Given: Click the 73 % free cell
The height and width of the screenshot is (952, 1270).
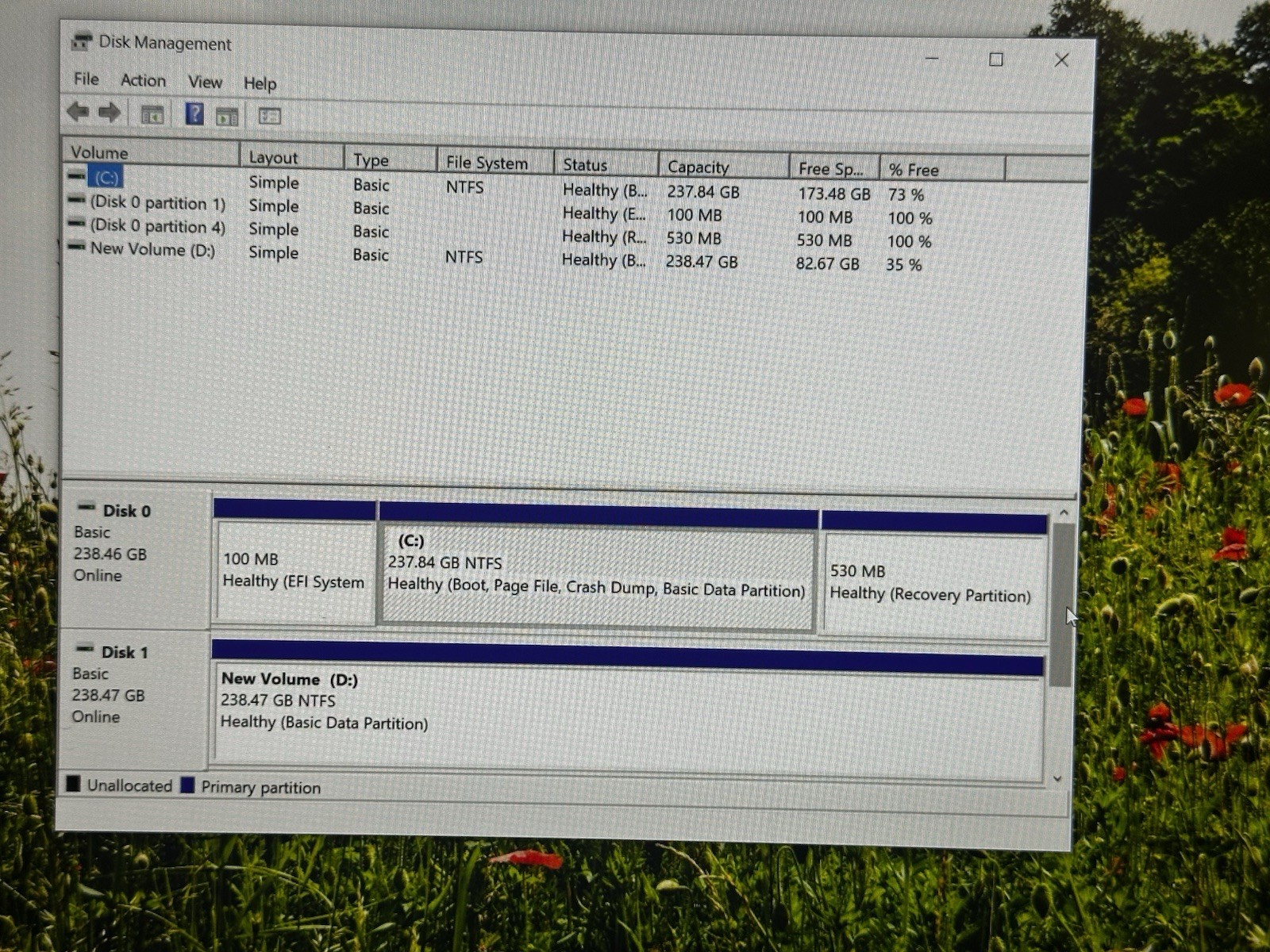Looking at the screenshot, I should click(x=906, y=194).
